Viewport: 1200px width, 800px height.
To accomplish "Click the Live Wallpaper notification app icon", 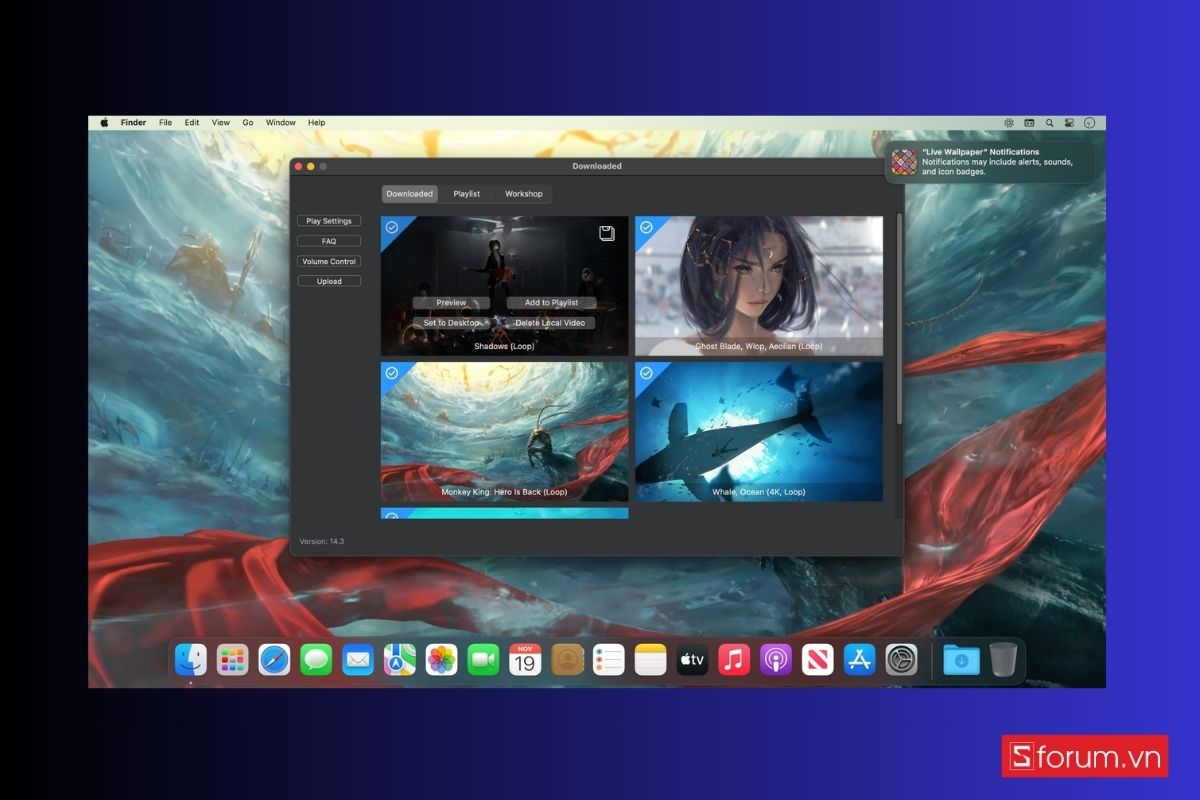I will tap(904, 162).
